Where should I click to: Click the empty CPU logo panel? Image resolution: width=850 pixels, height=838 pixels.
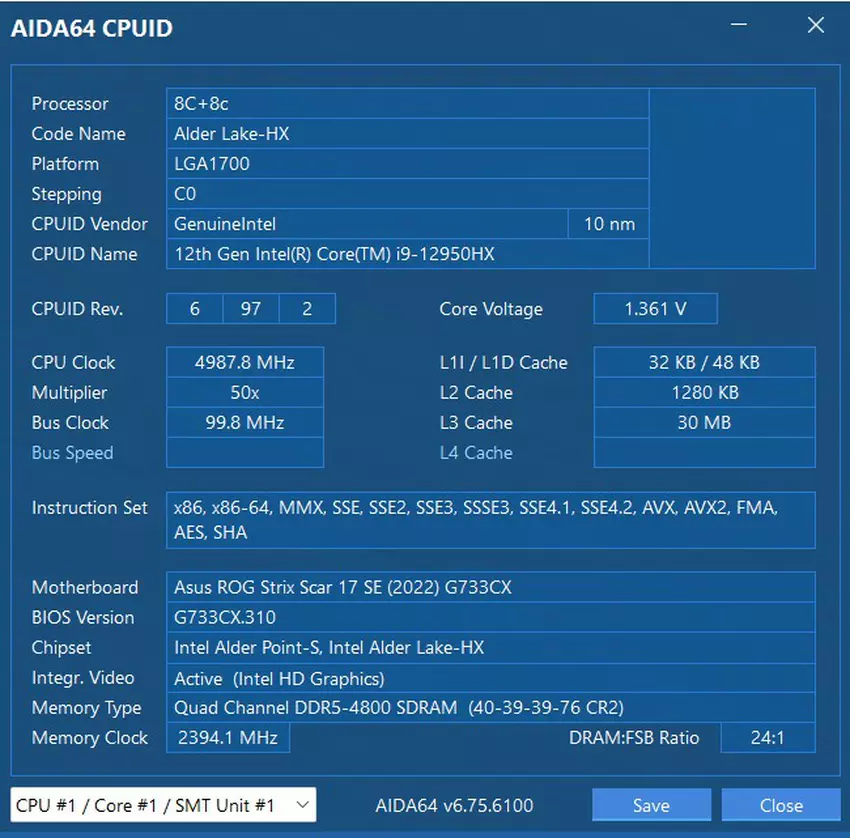click(732, 178)
